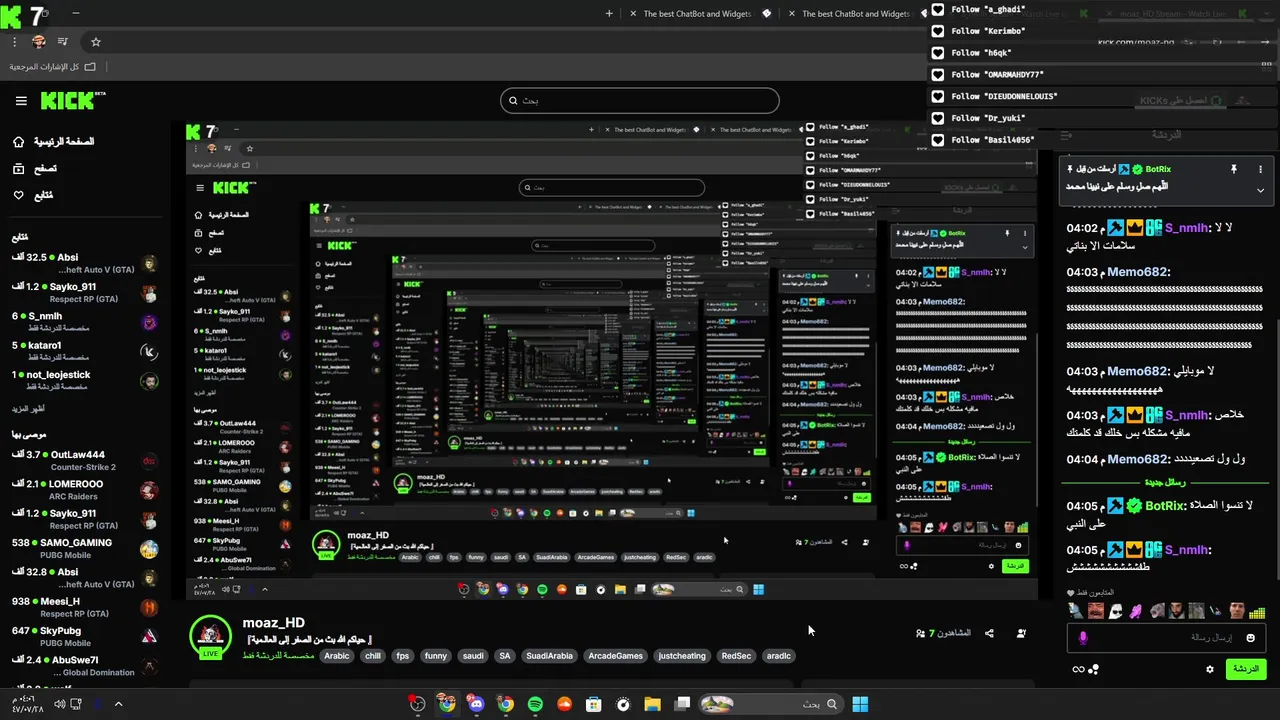The height and width of the screenshot is (720, 1280).
Task: Open recommended channel SAMO_GAMING
Action: pyautogui.click(x=85, y=549)
